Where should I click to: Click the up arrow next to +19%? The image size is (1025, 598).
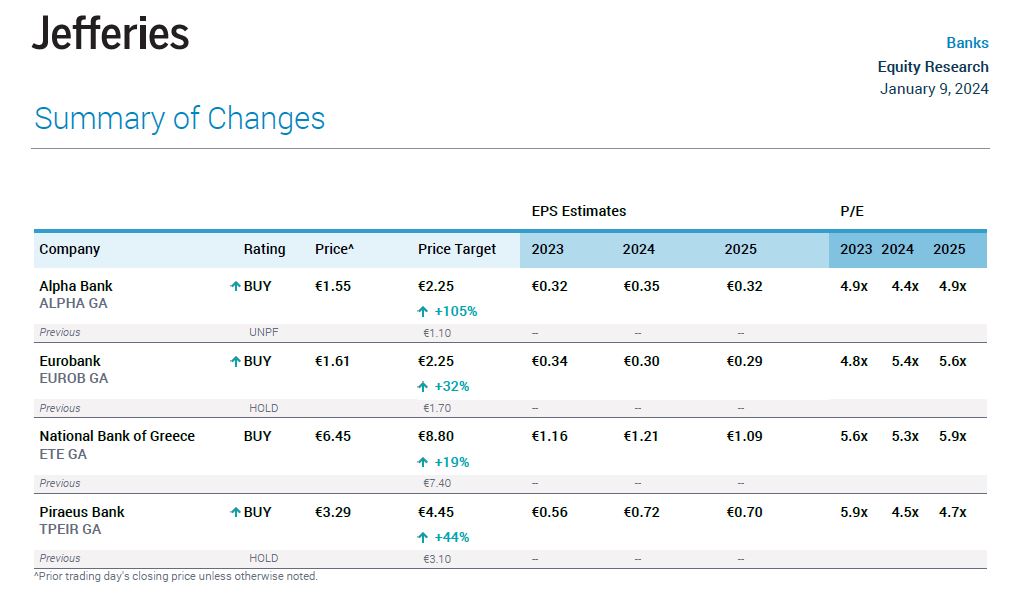pos(423,462)
